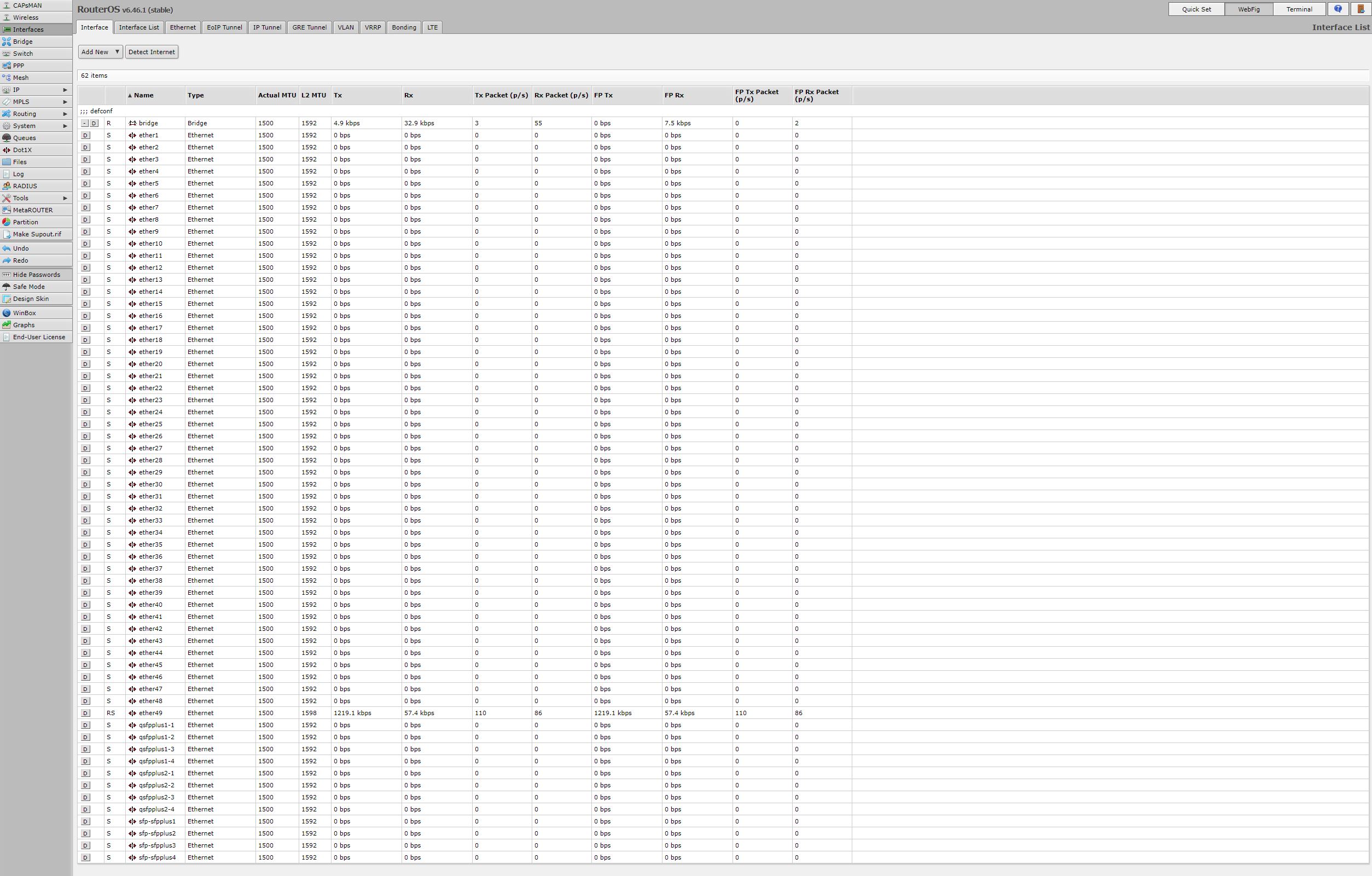Image resolution: width=1372 pixels, height=876 pixels.
Task: Open the Bridge menu via its sidebar icon
Action: [7, 42]
